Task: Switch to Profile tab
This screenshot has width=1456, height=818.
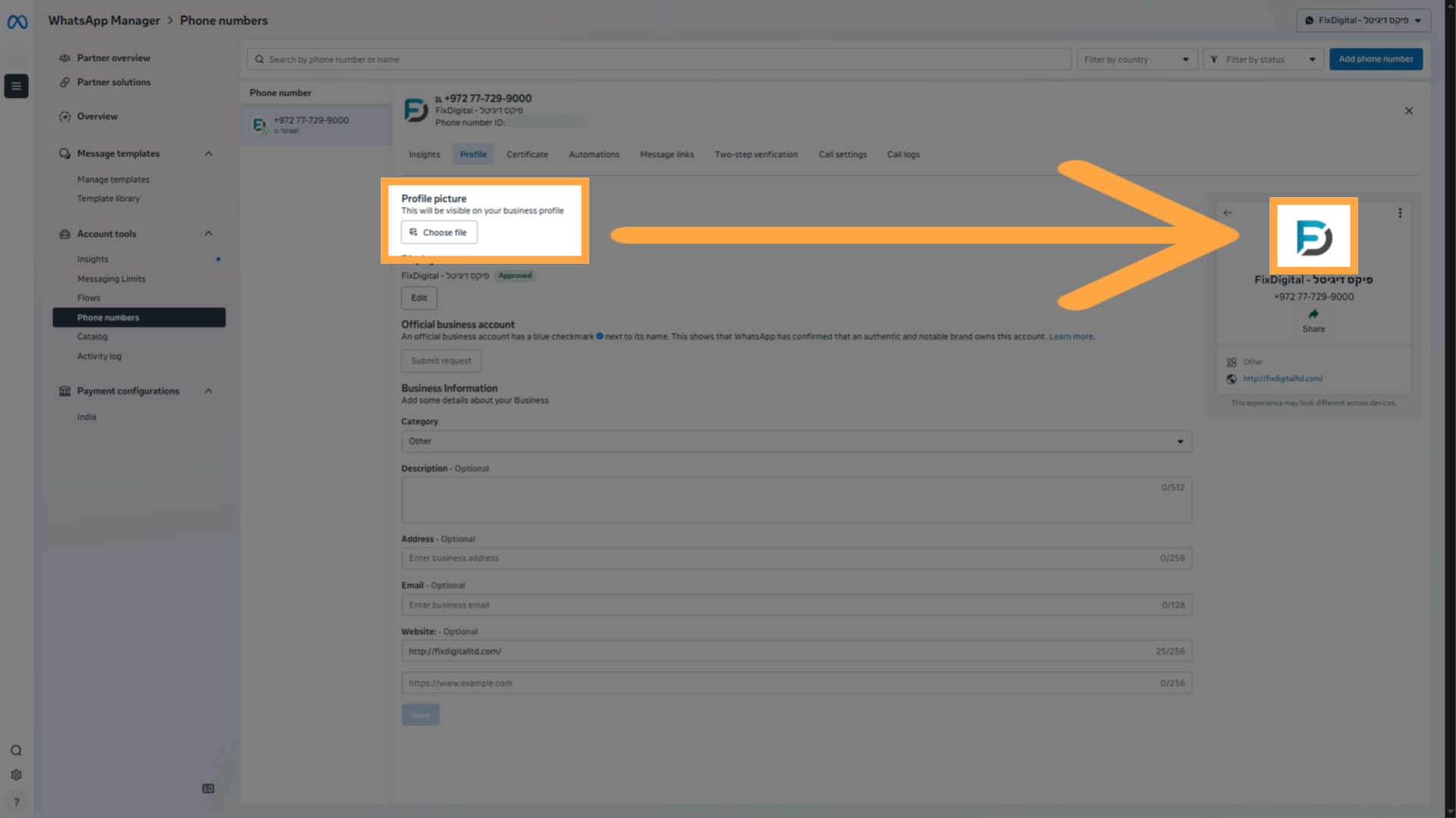Action: pos(473,155)
